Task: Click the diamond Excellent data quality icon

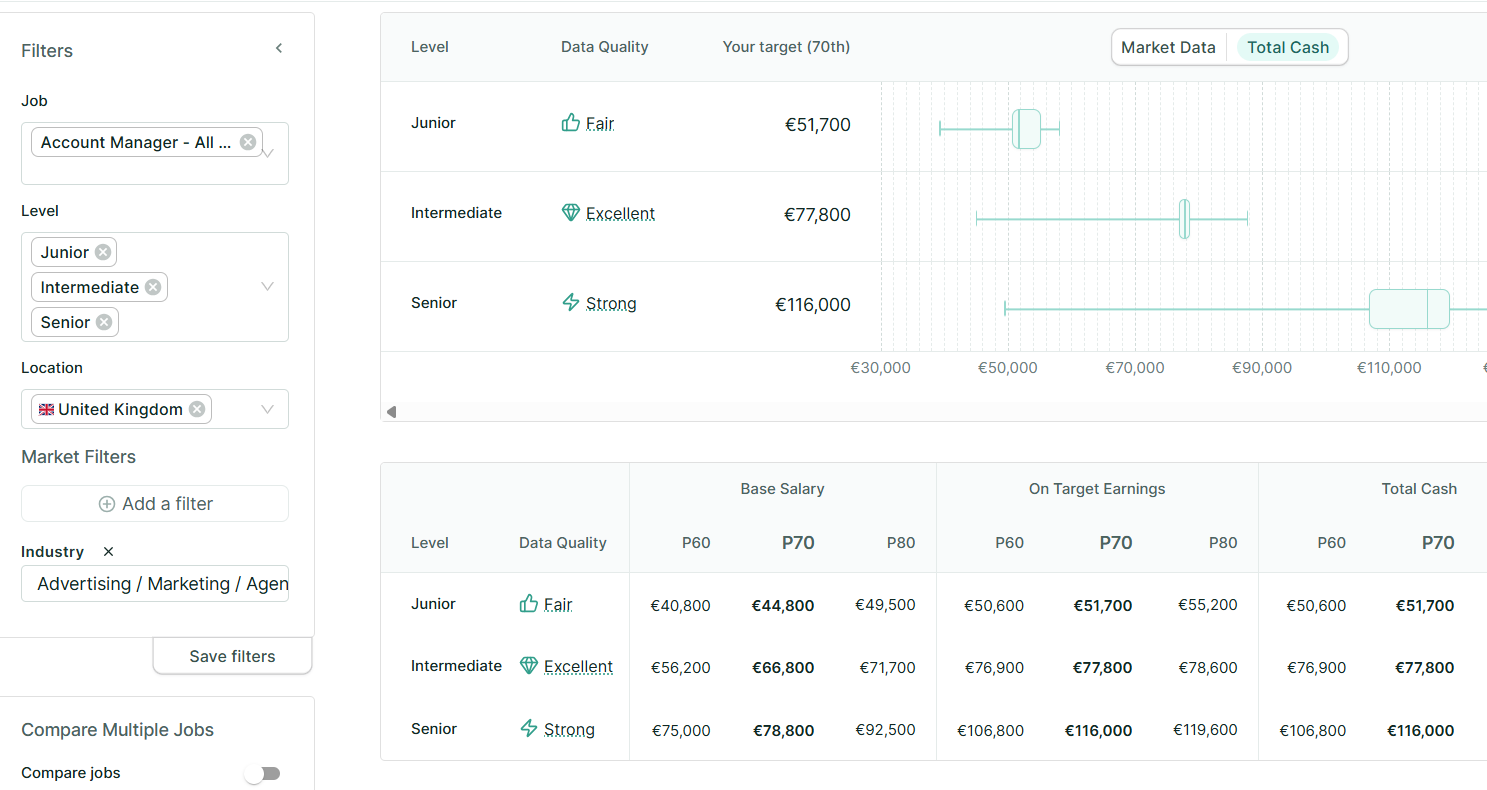Action: pyautogui.click(x=570, y=213)
